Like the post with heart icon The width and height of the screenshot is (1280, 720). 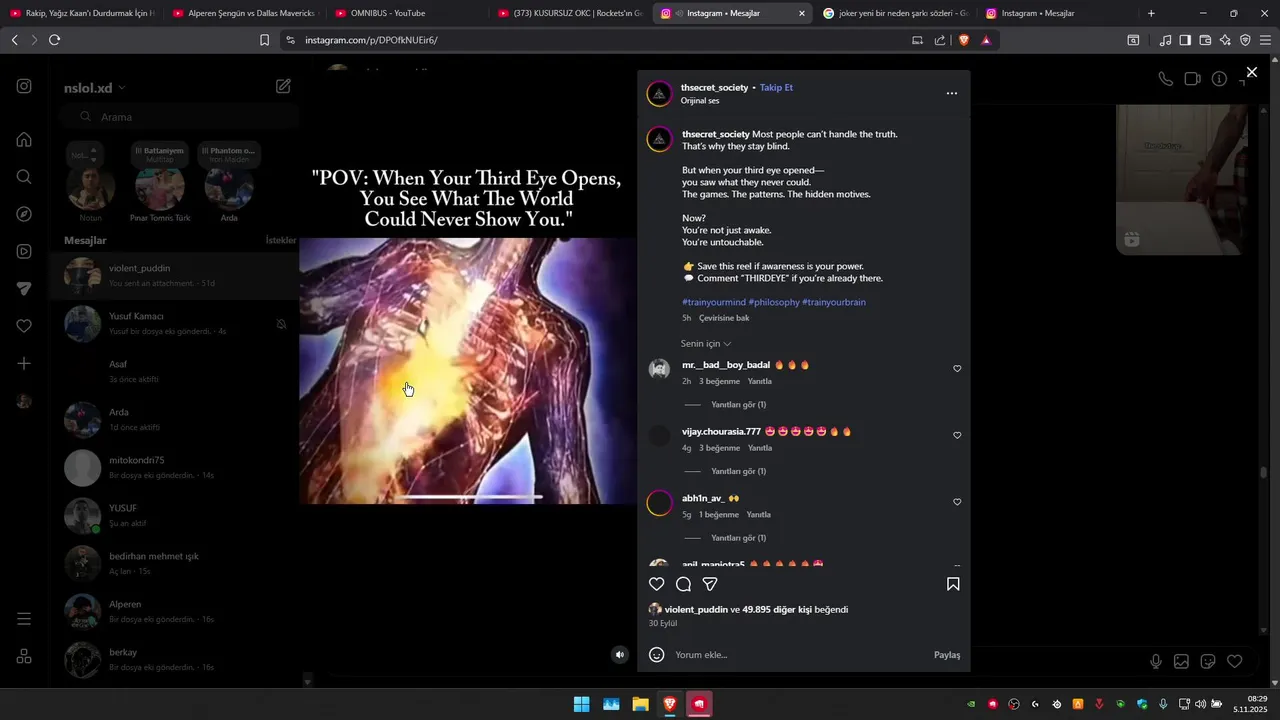pos(657,584)
